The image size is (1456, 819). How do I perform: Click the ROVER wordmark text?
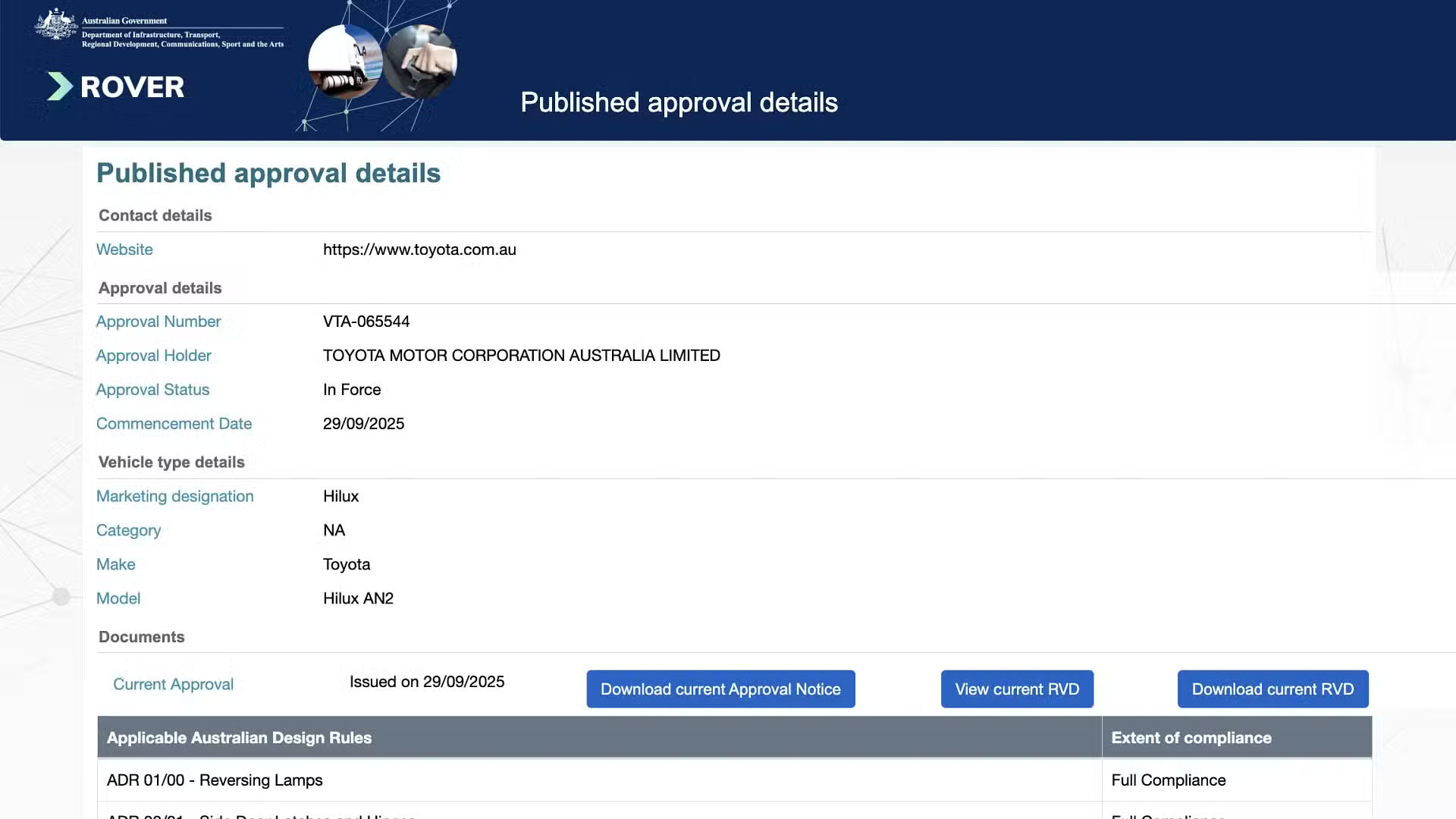point(132,87)
